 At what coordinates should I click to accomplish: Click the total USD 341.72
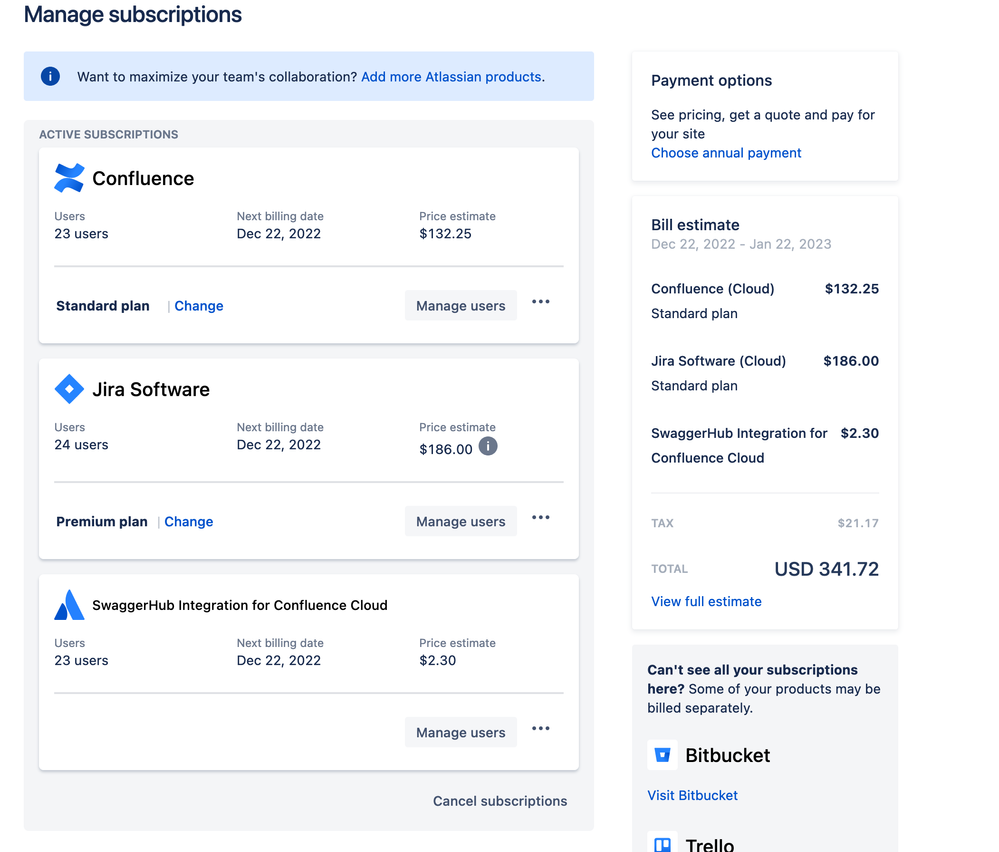point(826,568)
